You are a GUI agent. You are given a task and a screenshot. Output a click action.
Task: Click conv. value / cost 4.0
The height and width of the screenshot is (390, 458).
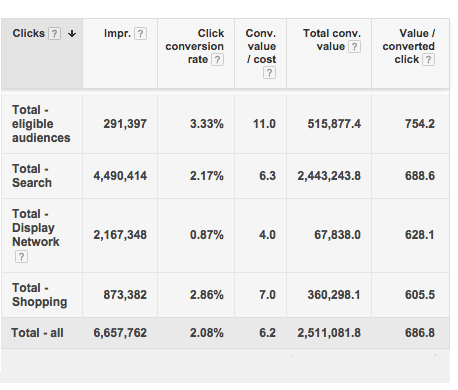point(268,235)
